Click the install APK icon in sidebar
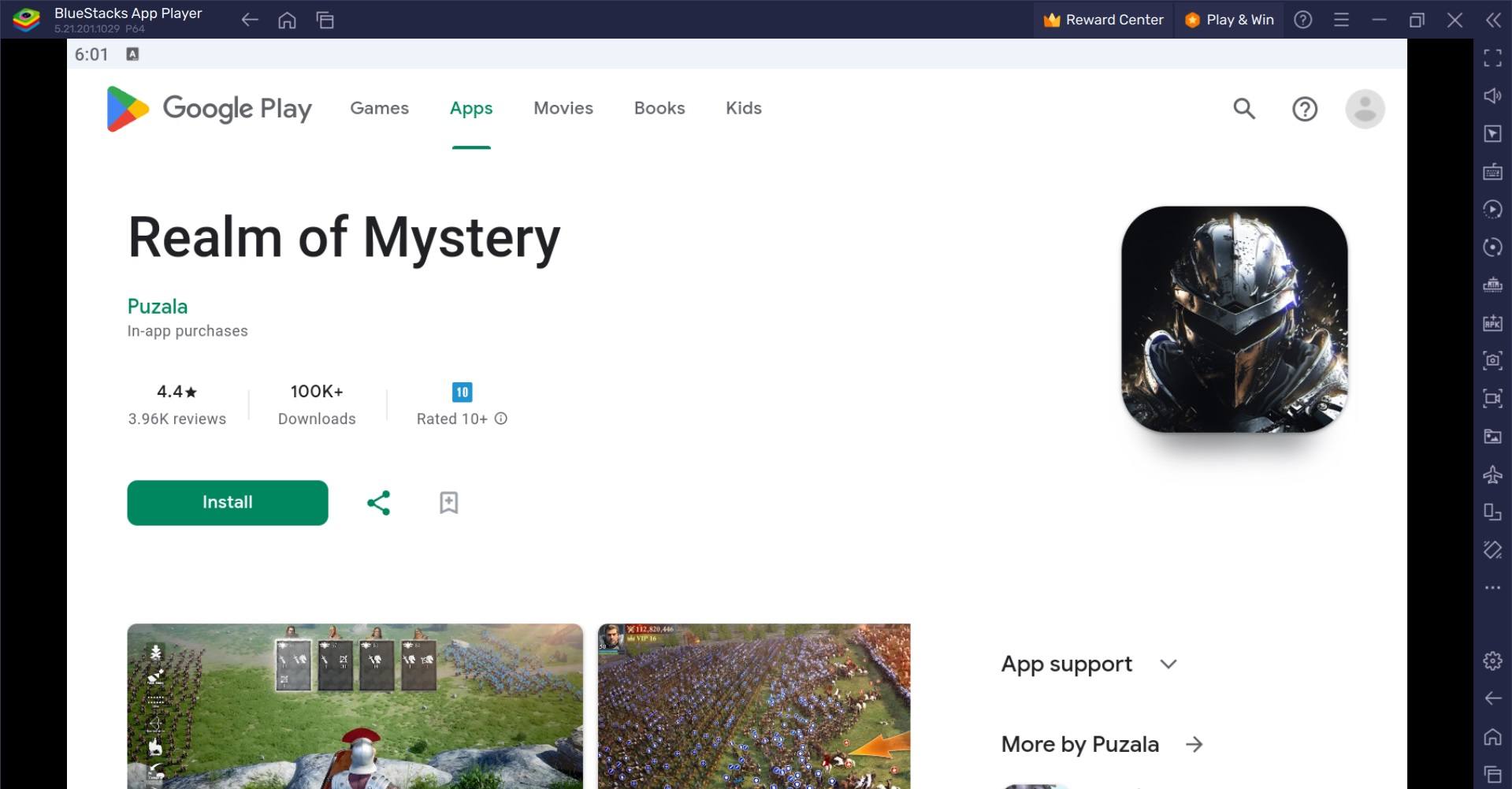 pos(1492,322)
